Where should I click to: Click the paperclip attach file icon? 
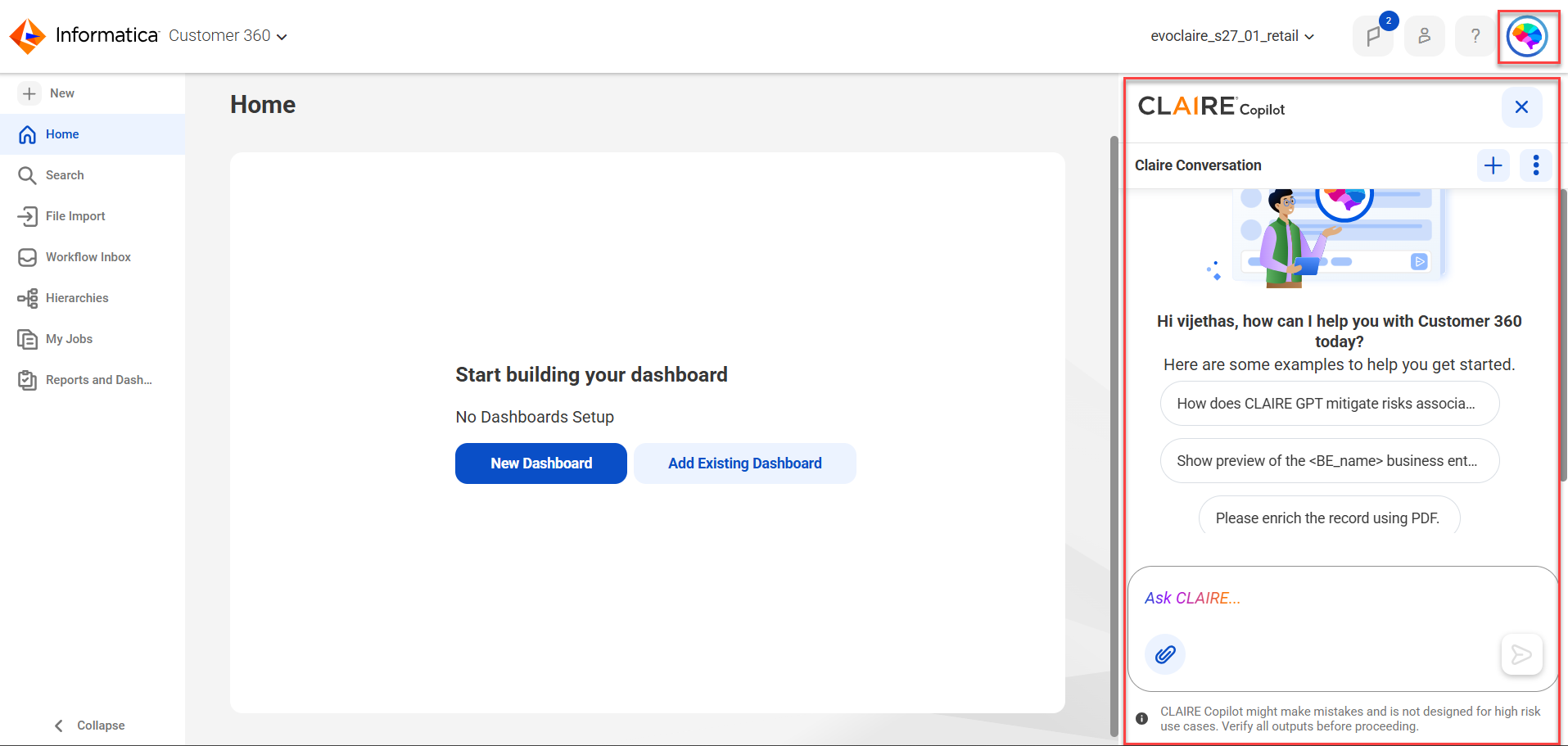click(1165, 654)
